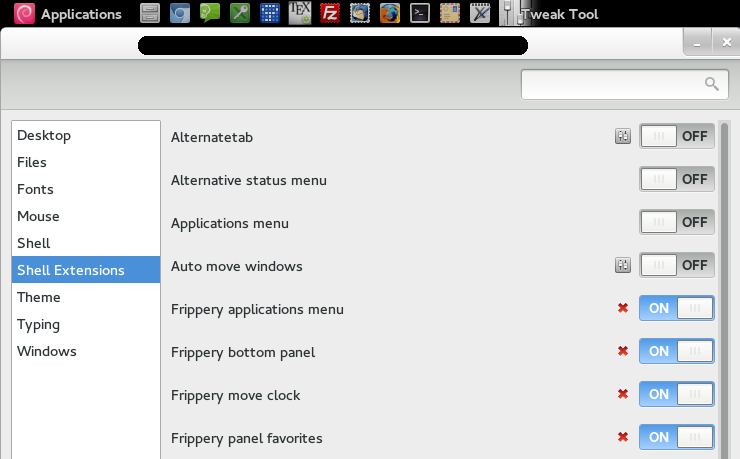The height and width of the screenshot is (459, 740).
Task: Turn on Alternative status menu switch
Action: [x=677, y=179]
